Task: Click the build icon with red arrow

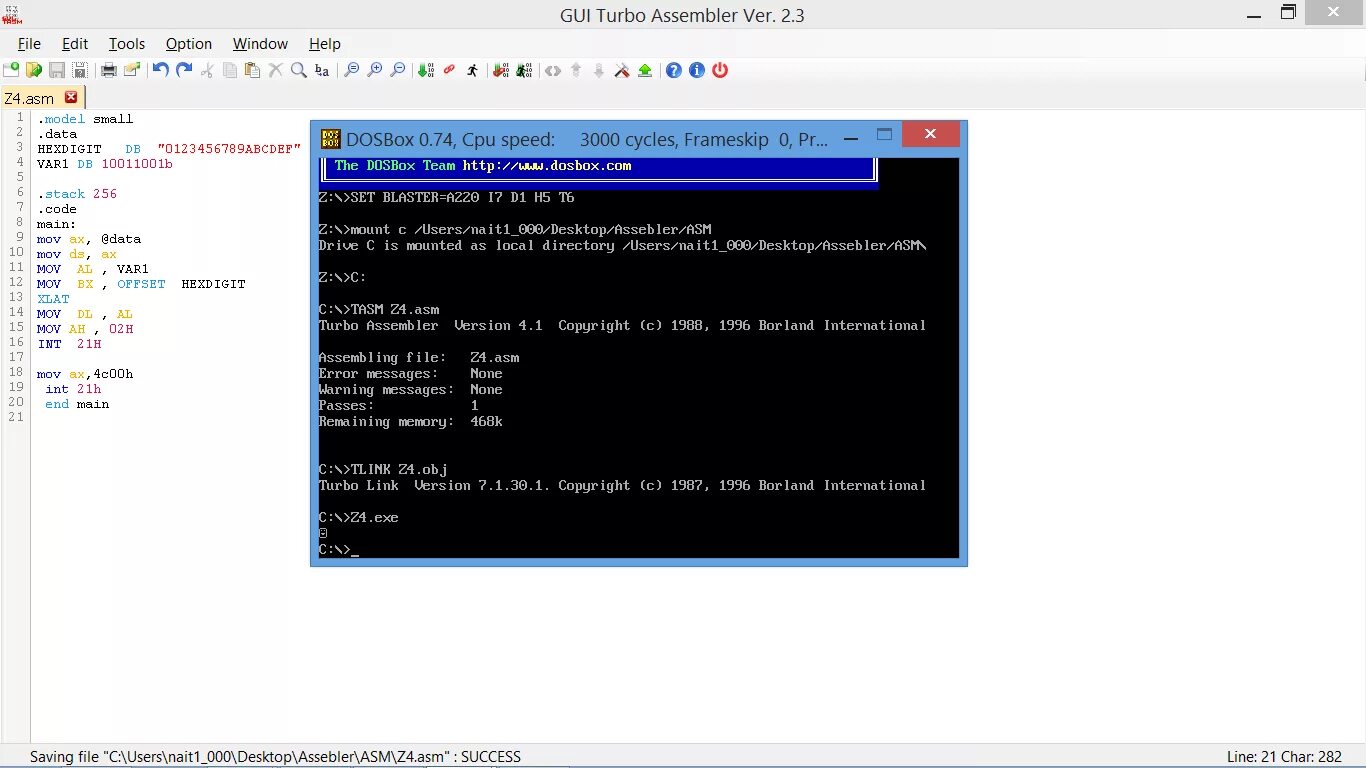Action: (501, 70)
